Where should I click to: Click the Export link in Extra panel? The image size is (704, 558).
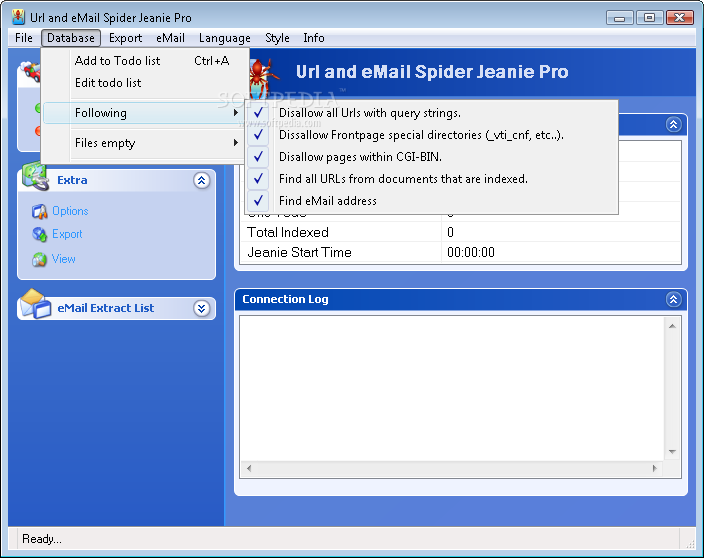(x=67, y=234)
